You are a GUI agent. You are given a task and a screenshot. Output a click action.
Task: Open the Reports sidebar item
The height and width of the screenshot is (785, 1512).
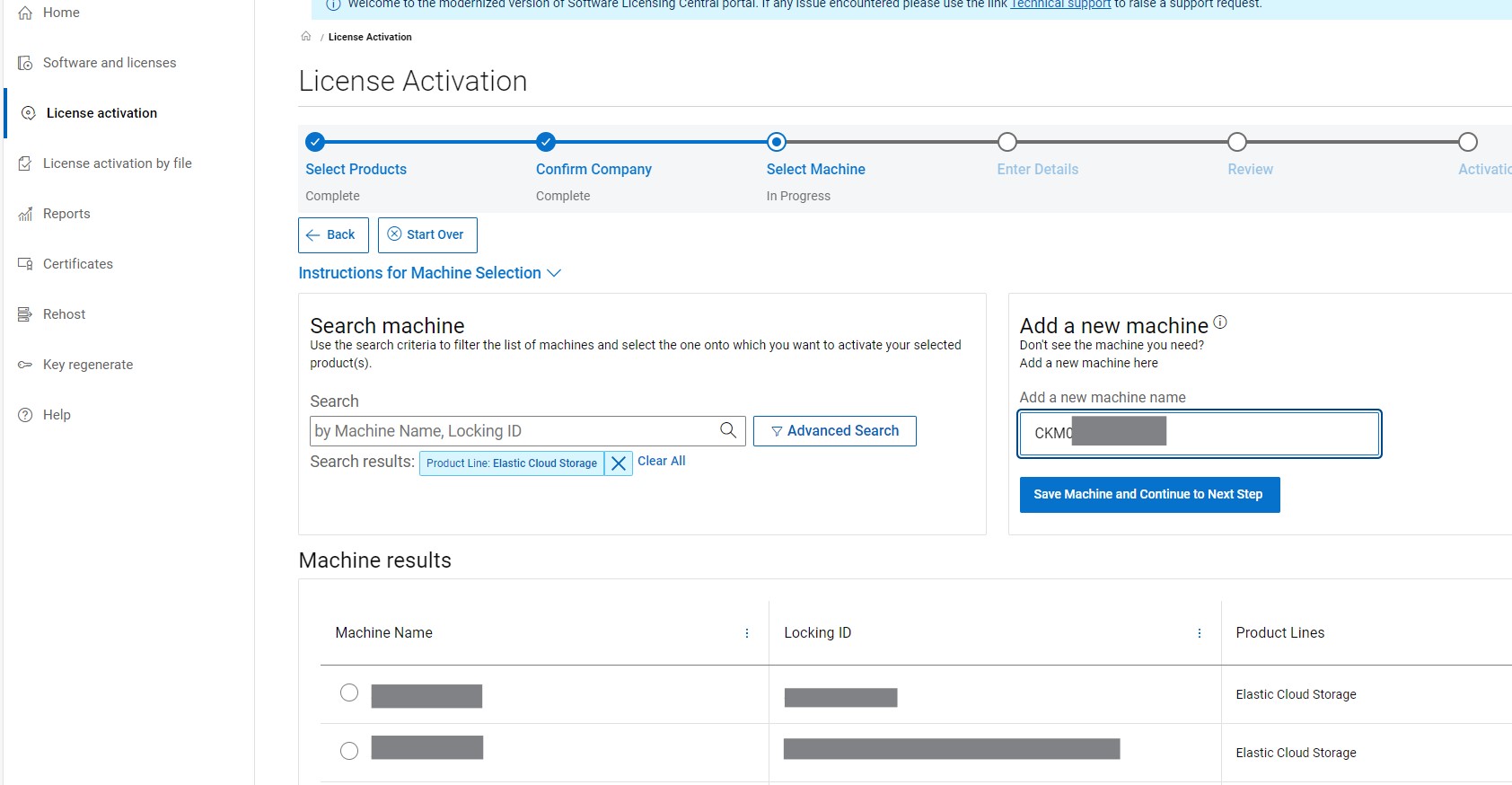click(x=66, y=214)
